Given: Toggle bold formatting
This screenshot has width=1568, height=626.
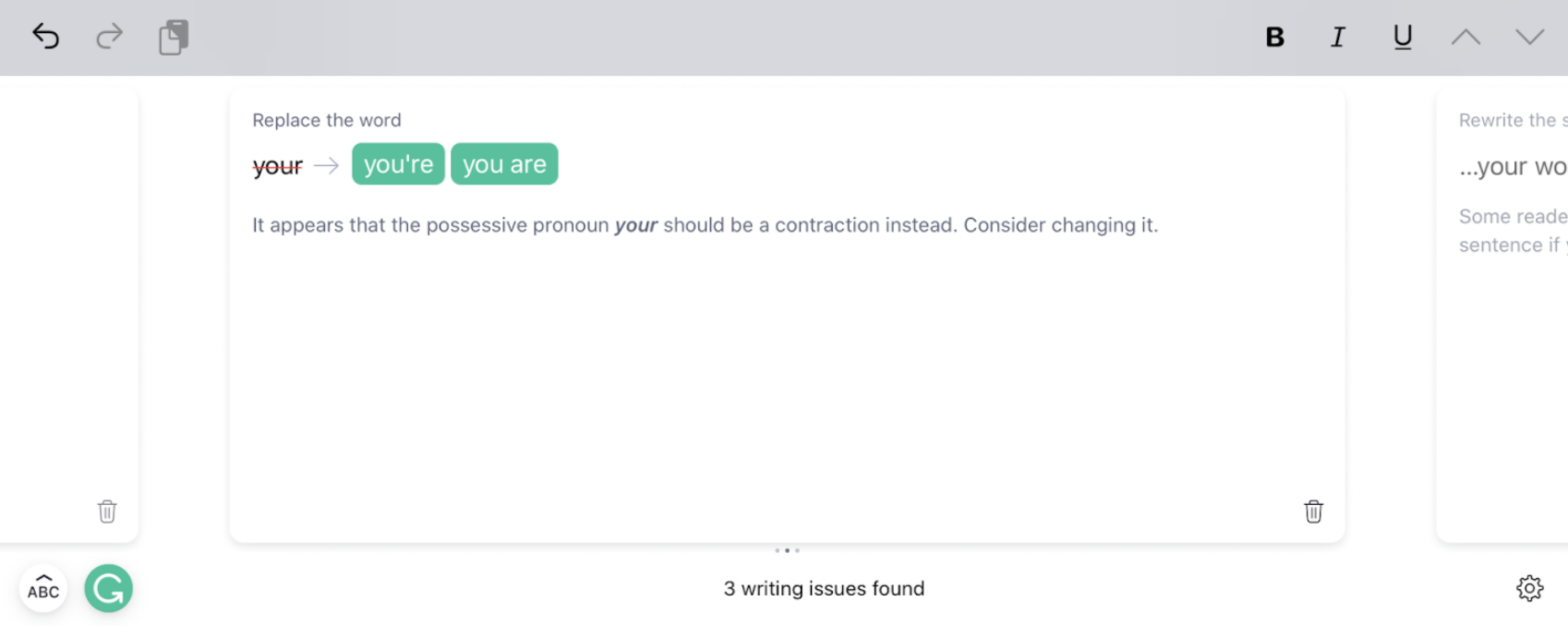Looking at the screenshot, I should (1274, 37).
